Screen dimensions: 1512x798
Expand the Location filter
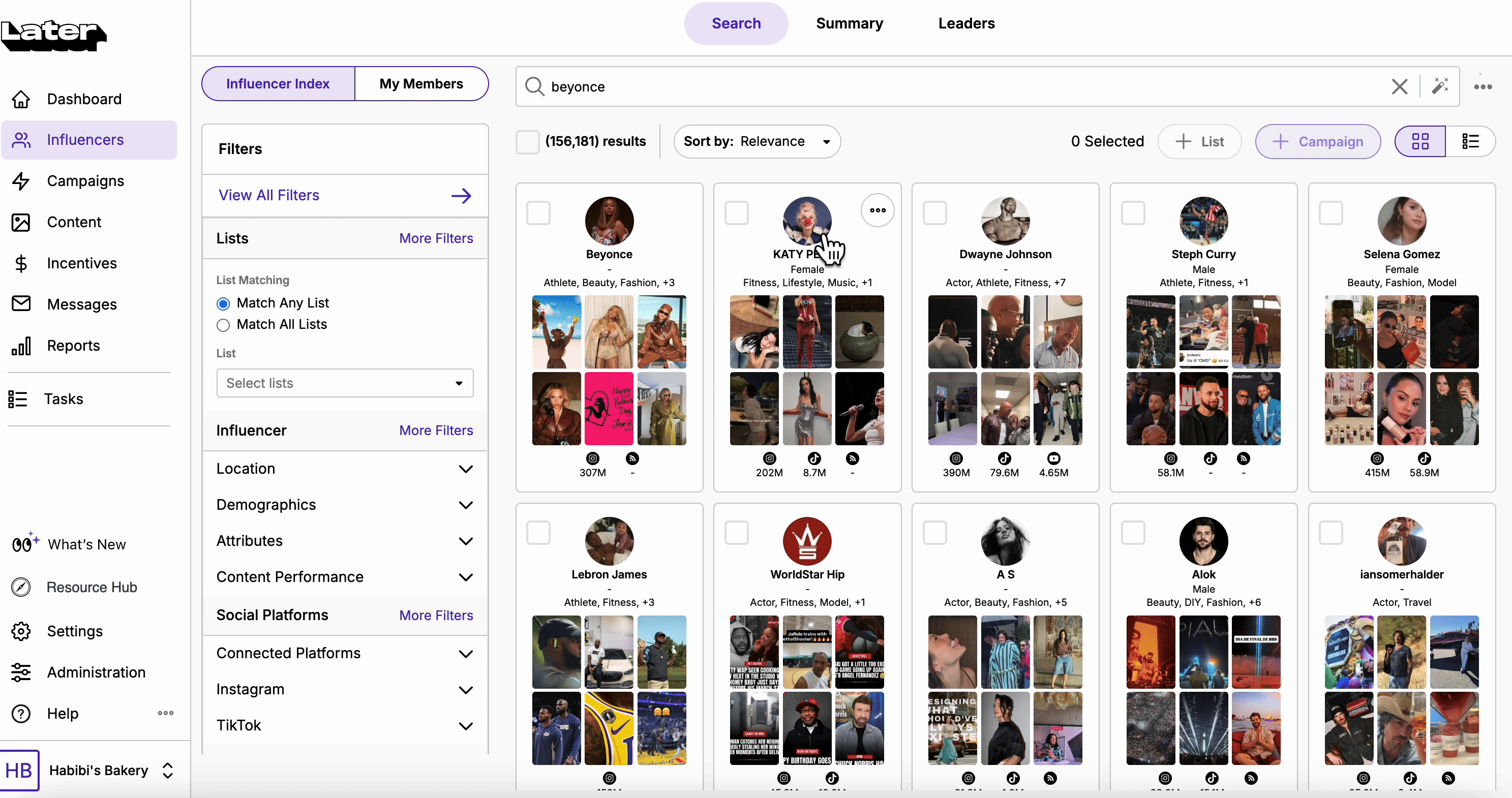click(345, 469)
